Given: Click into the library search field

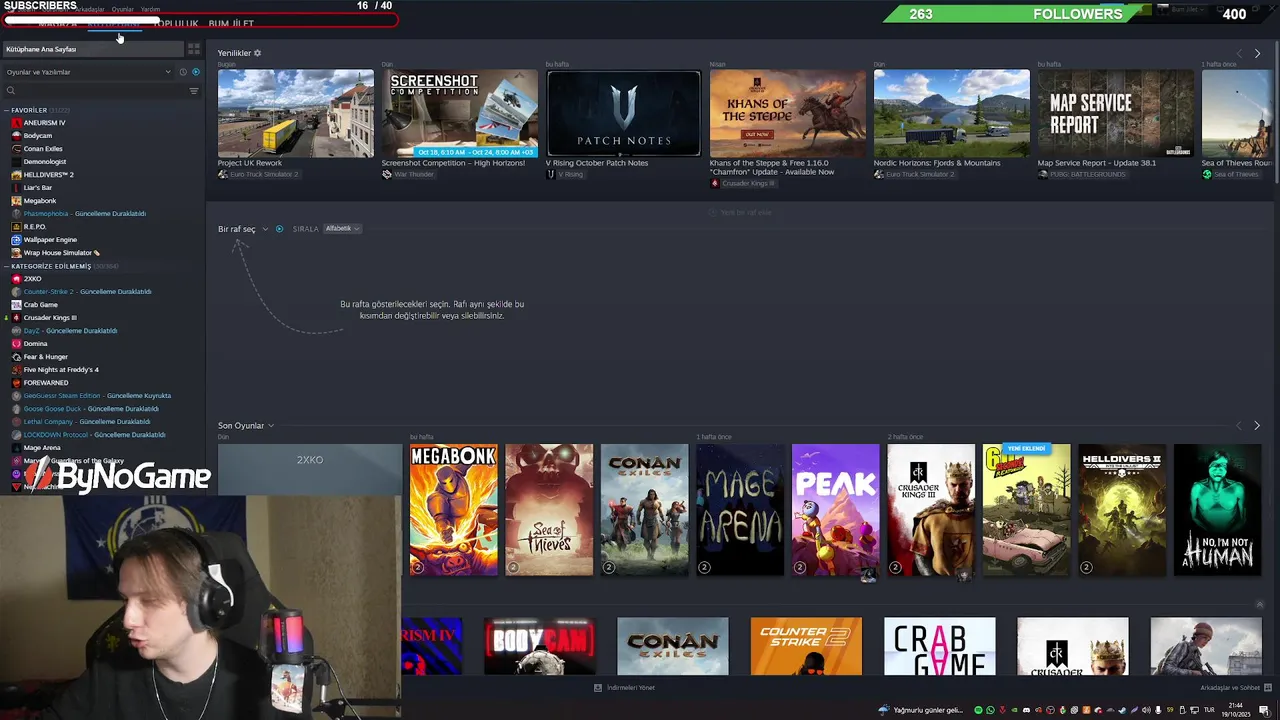Looking at the screenshot, I should pyautogui.click(x=100, y=91).
